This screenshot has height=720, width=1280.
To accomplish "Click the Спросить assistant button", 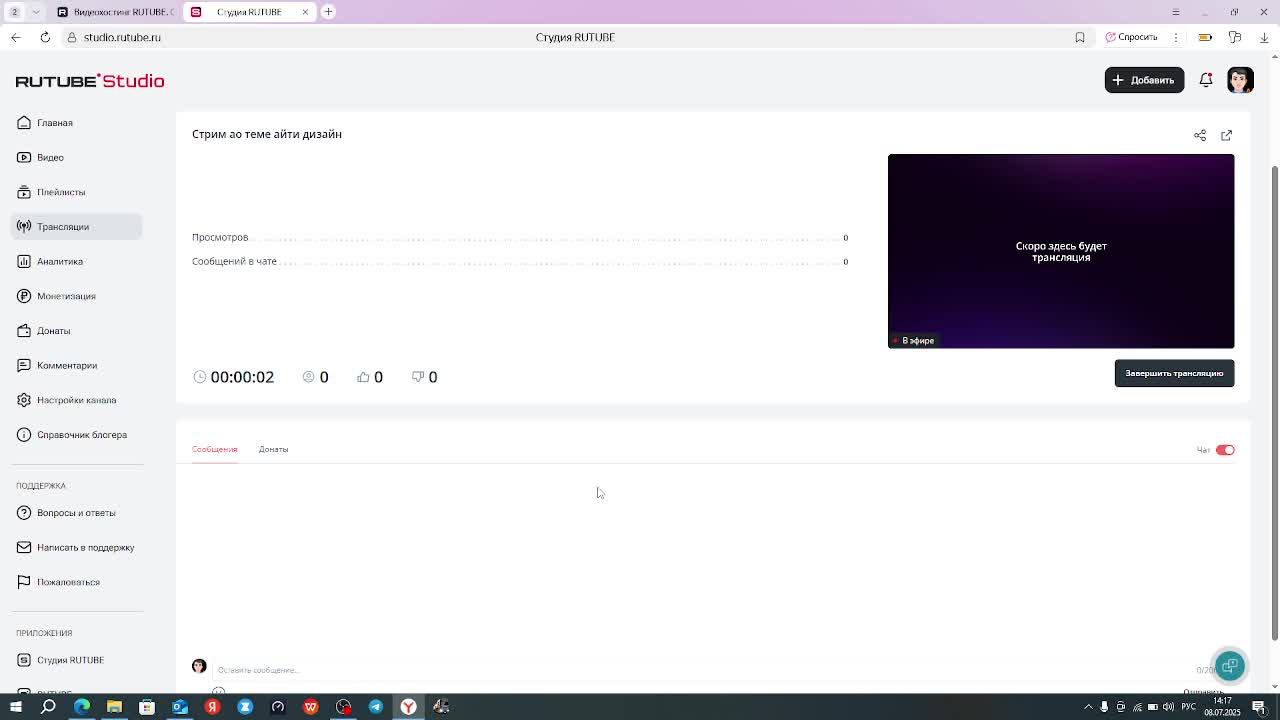I will [1131, 37].
